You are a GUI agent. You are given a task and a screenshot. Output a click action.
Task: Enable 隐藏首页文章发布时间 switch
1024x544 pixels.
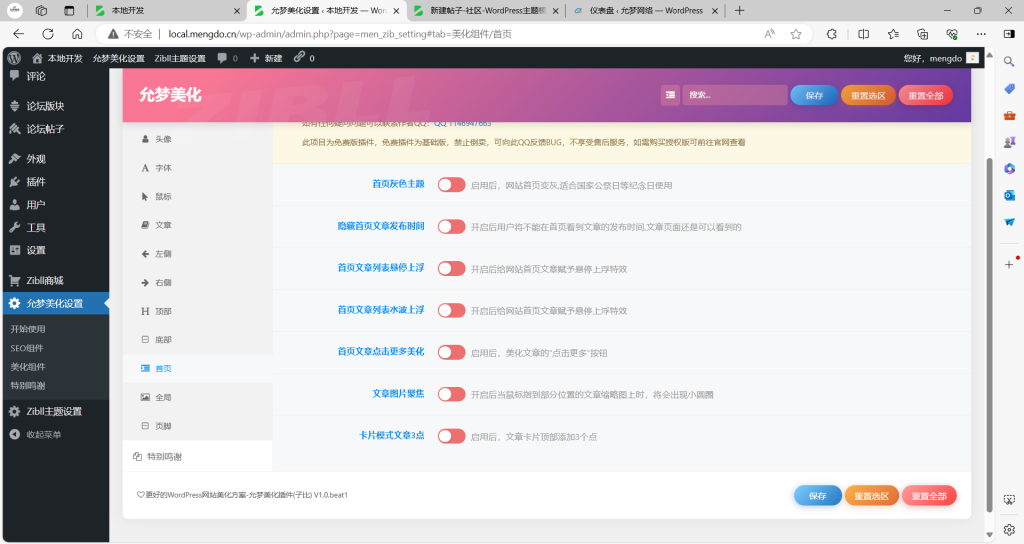(x=451, y=227)
